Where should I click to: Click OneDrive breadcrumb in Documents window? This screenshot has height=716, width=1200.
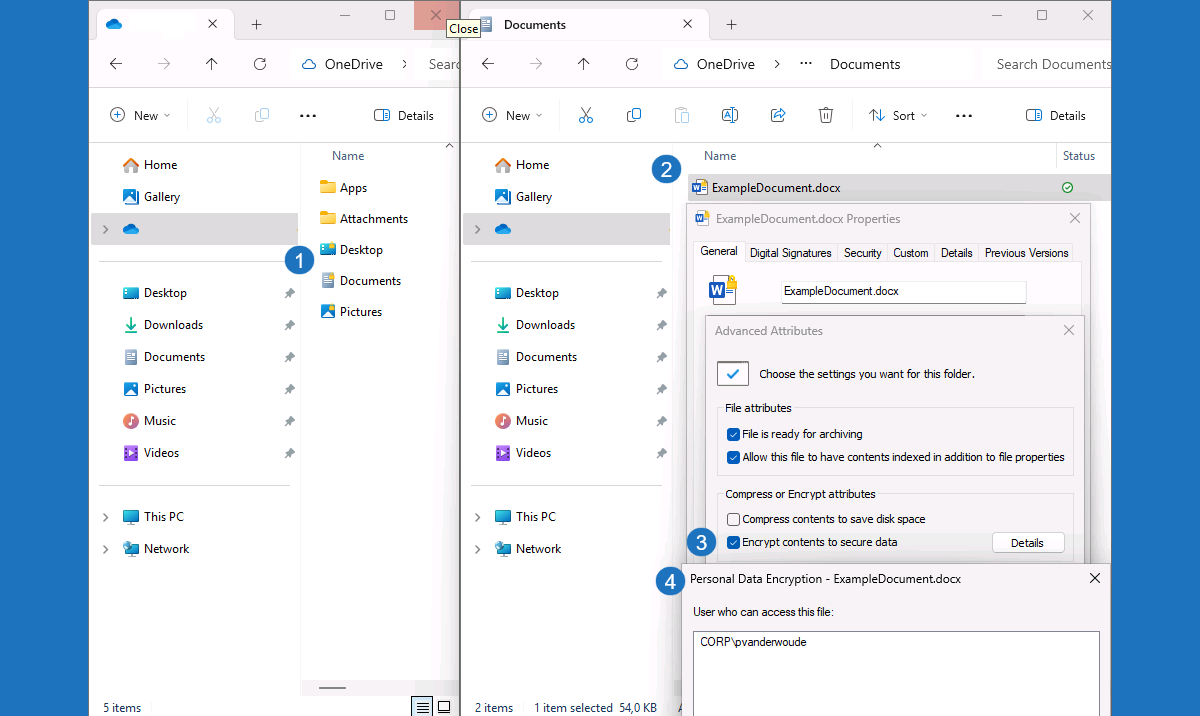[x=725, y=64]
